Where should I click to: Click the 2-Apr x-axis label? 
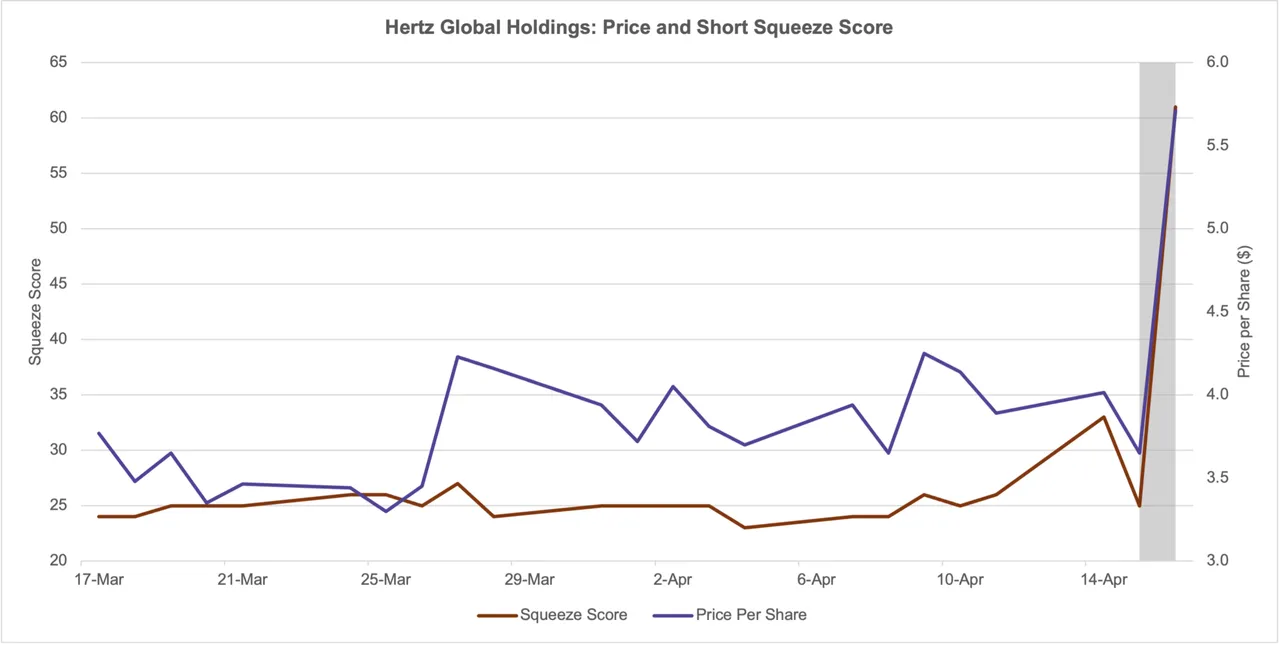point(673,579)
